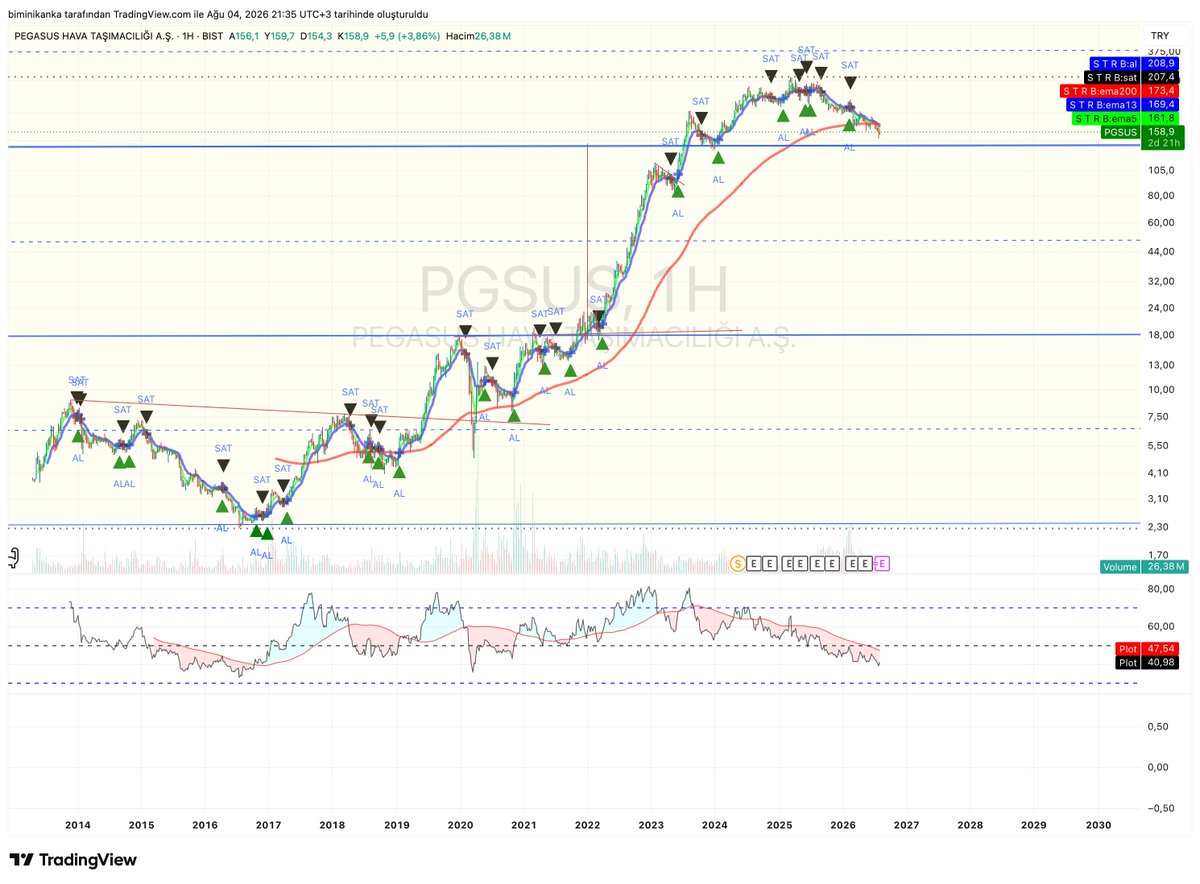
Task: Click the 2026 label on the time axis
Action: coord(842,825)
